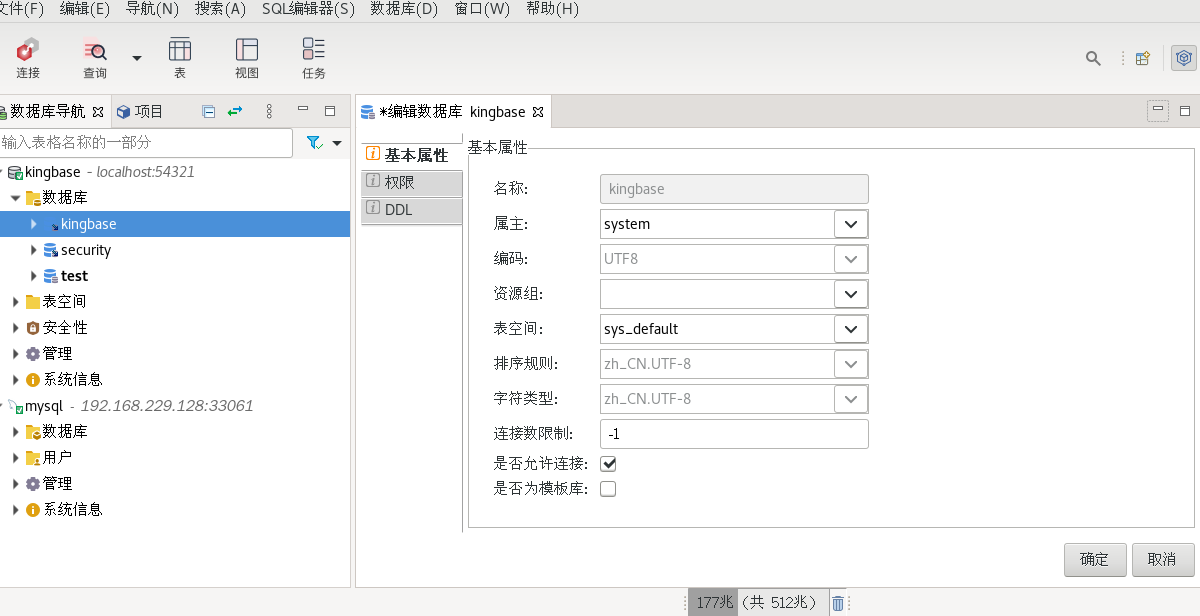Click the 确定 button
This screenshot has height=616, width=1200.
point(1095,559)
